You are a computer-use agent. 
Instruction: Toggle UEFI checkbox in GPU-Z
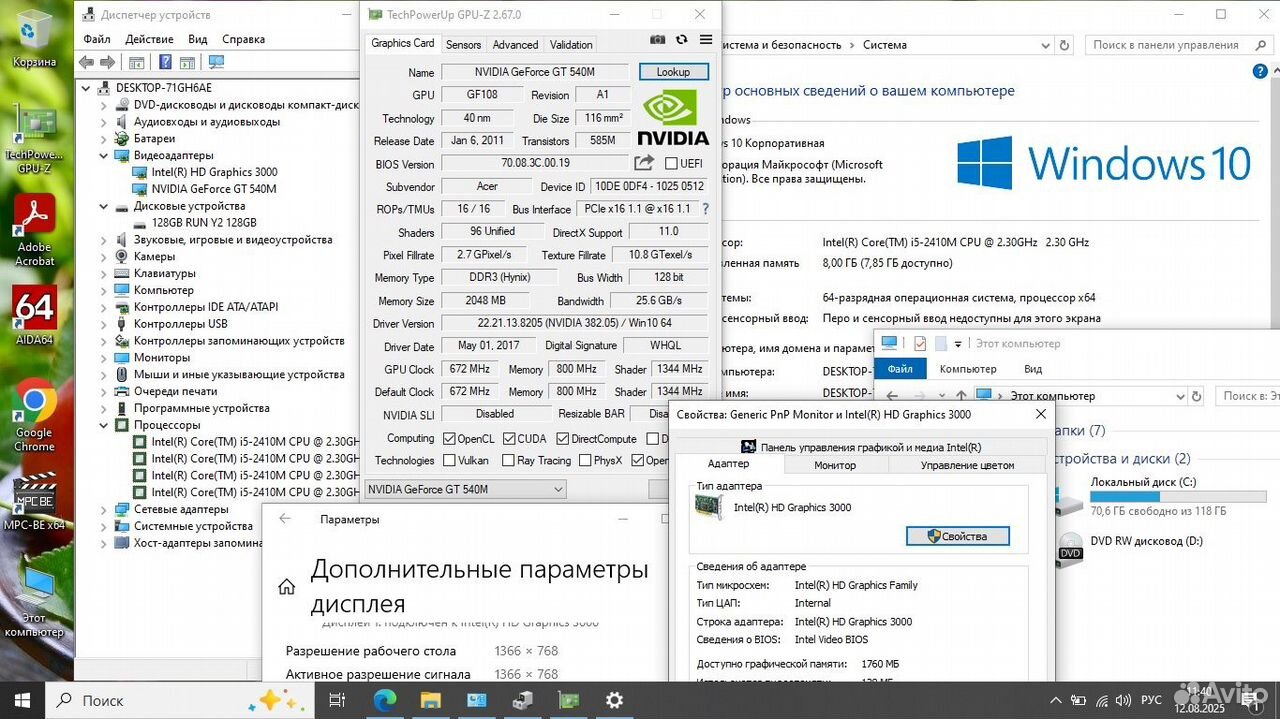pyautogui.click(x=670, y=163)
